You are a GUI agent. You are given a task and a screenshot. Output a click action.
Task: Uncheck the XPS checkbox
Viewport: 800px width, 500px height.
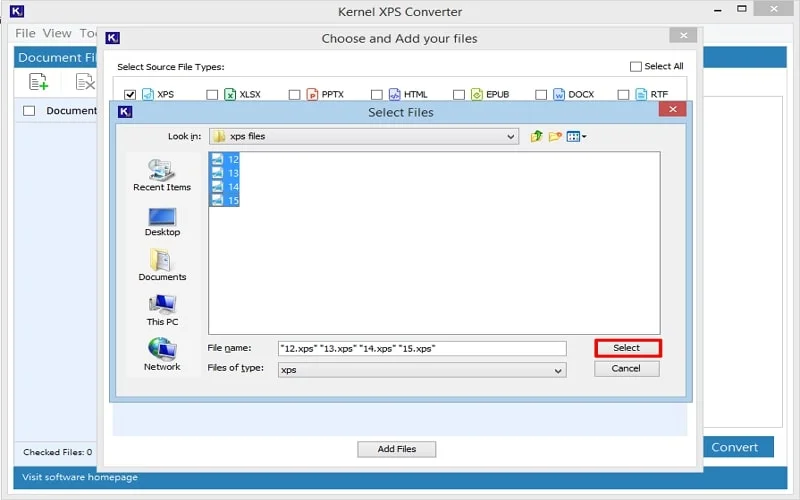tap(130, 94)
